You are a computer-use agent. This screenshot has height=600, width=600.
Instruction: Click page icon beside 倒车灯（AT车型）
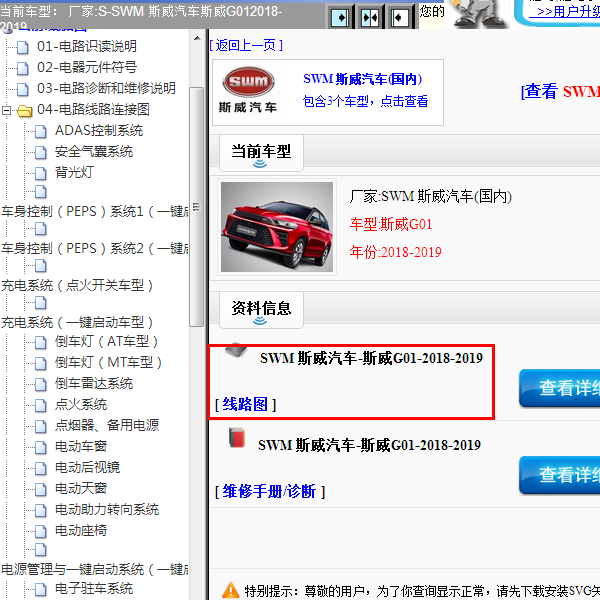[x=41, y=342]
